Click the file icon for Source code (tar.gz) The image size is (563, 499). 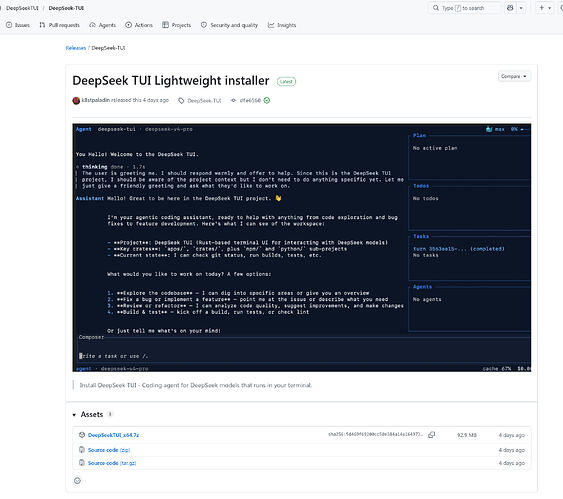[x=82, y=463]
